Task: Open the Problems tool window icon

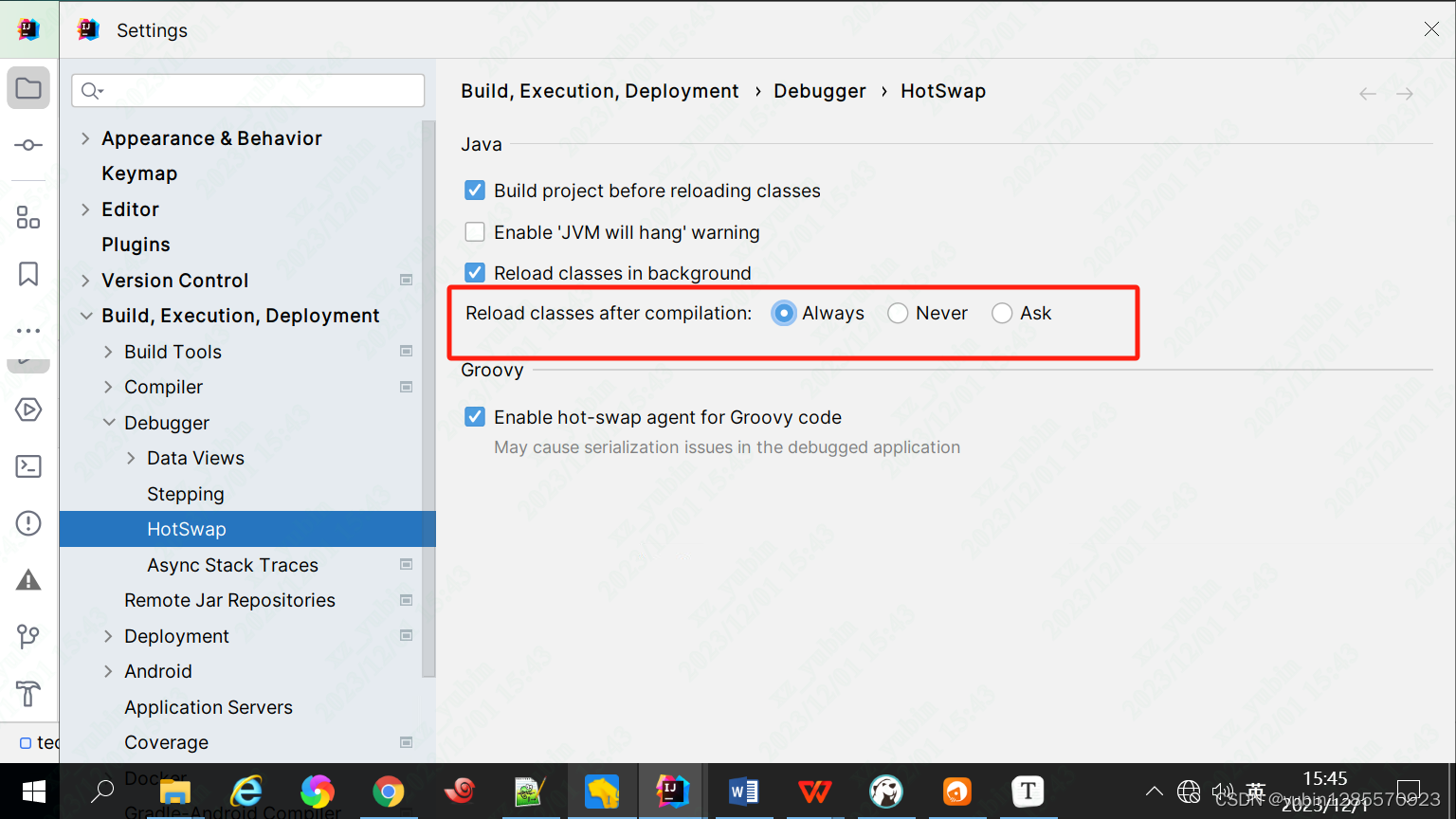Action: [28, 522]
